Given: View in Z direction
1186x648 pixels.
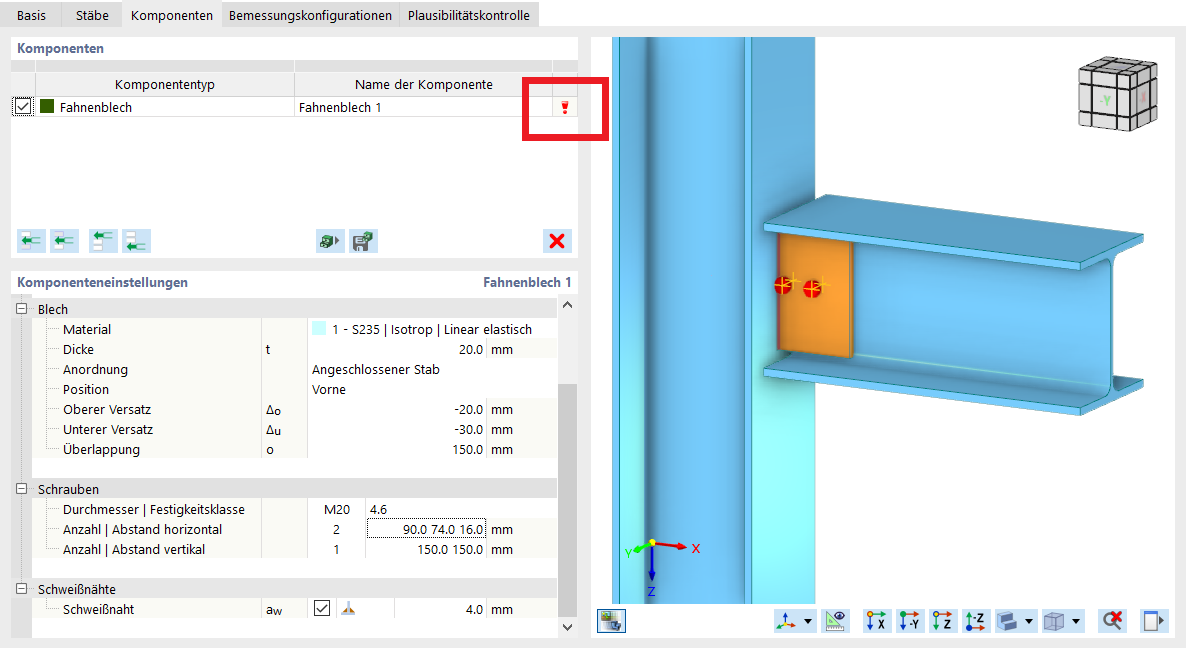Looking at the screenshot, I should 942,621.
